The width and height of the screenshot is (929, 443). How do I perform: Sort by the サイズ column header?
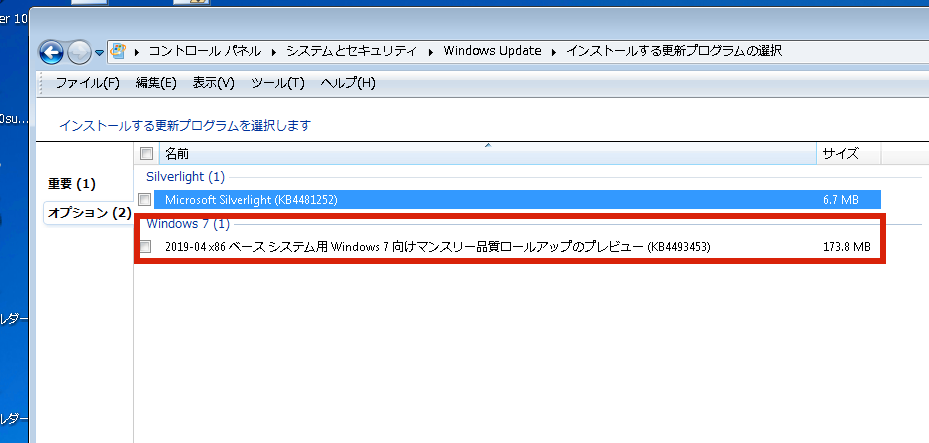click(x=848, y=154)
